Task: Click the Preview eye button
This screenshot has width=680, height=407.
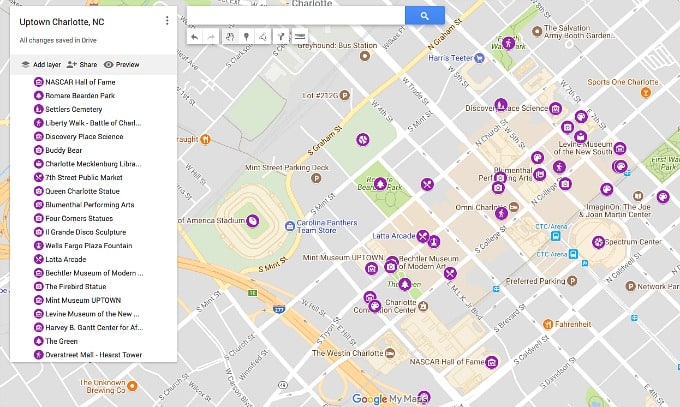Action: tap(121, 64)
